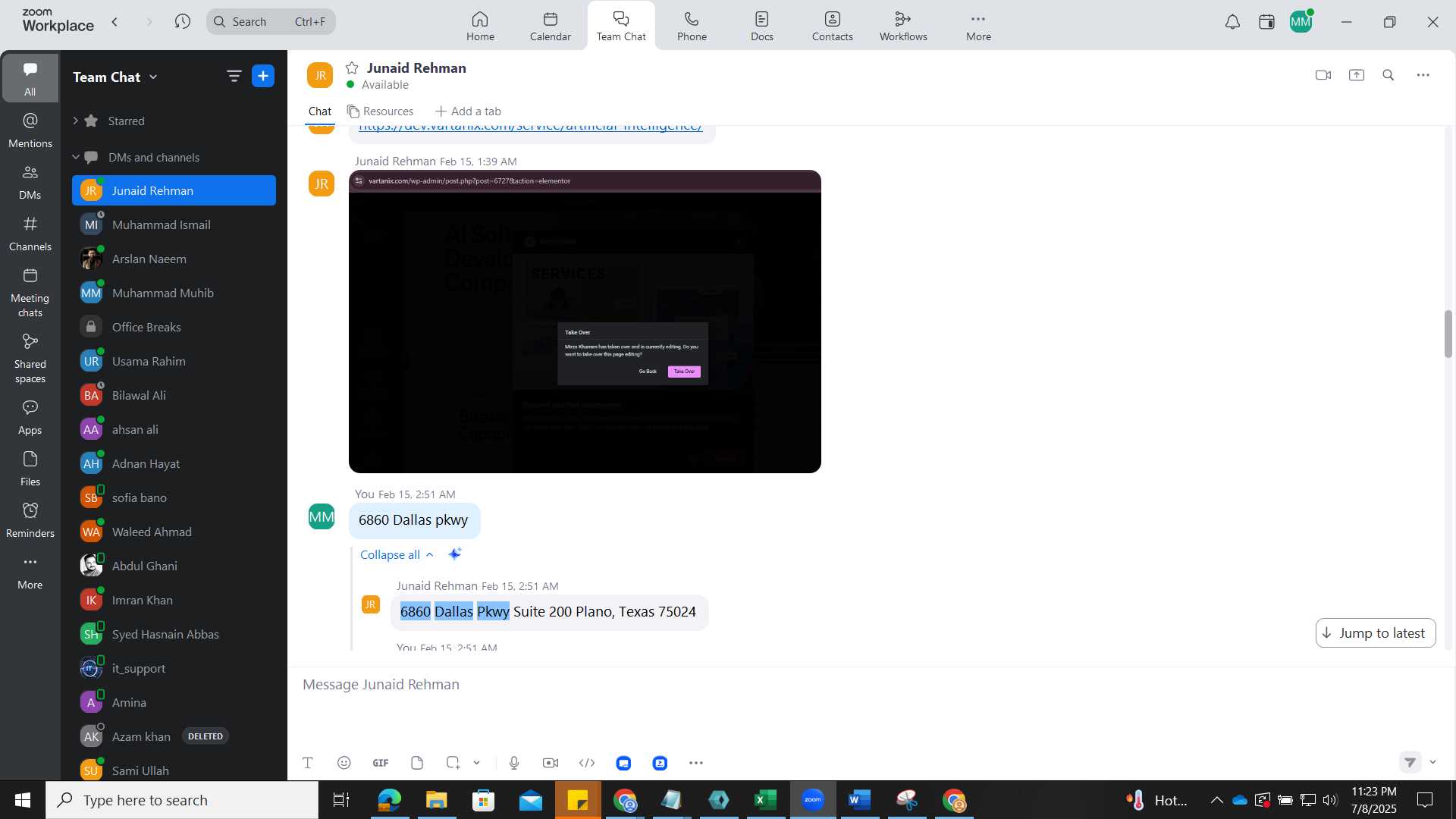This screenshot has height=819, width=1456.
Task: Toggle text formatting in composer
Action: 308,763
